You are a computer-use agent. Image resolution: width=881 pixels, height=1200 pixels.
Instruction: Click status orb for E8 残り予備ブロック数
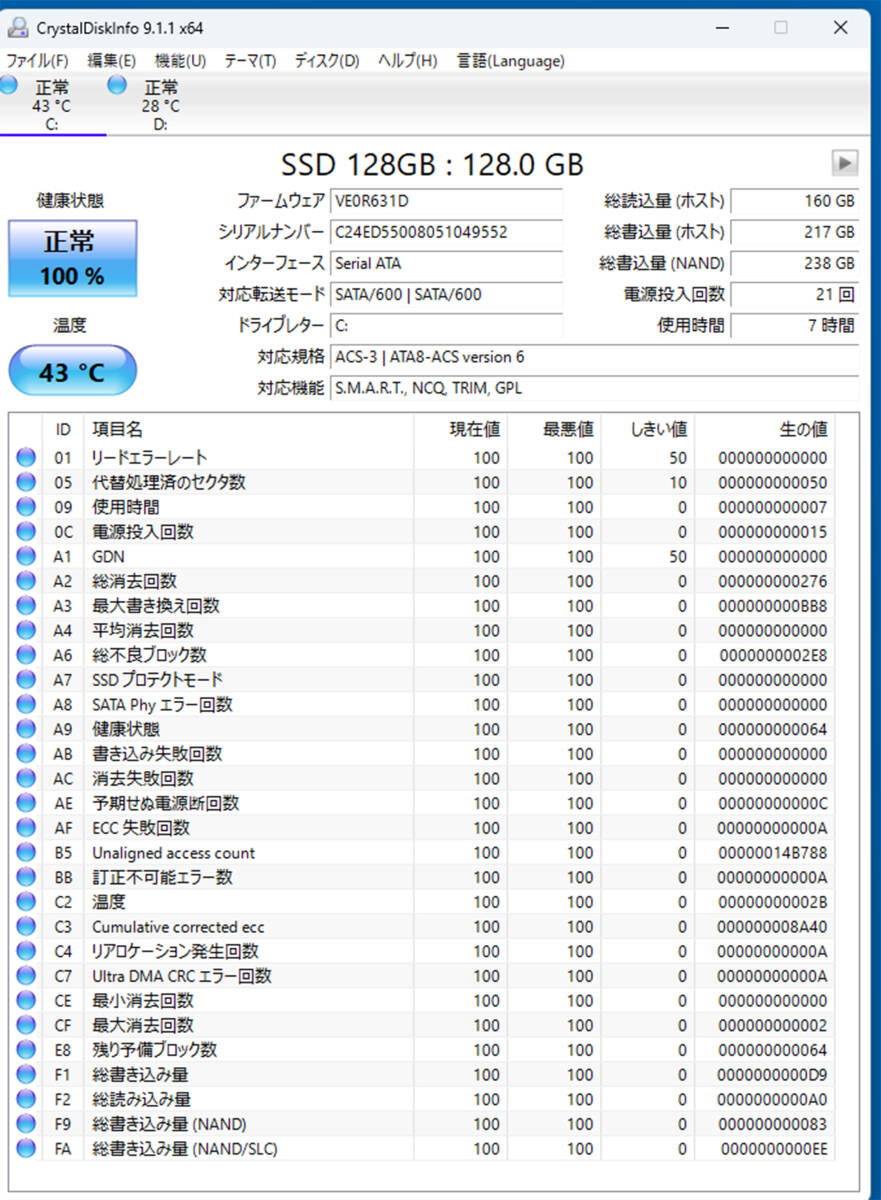tap(26, 1050)
